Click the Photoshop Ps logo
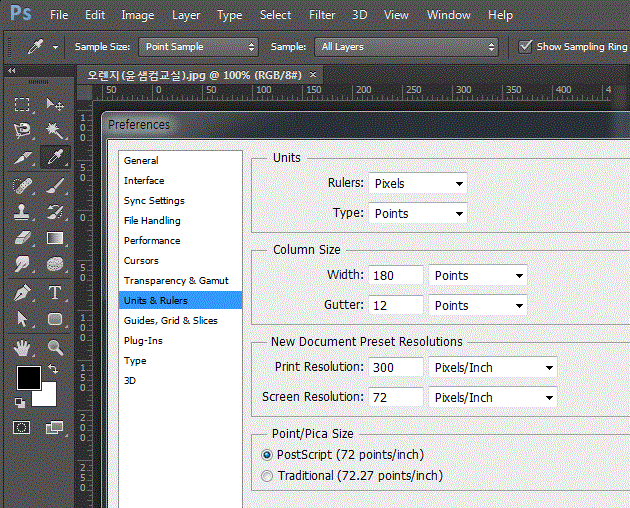The width and height of the screenshot is (630, 508). [x=21, y=13]
